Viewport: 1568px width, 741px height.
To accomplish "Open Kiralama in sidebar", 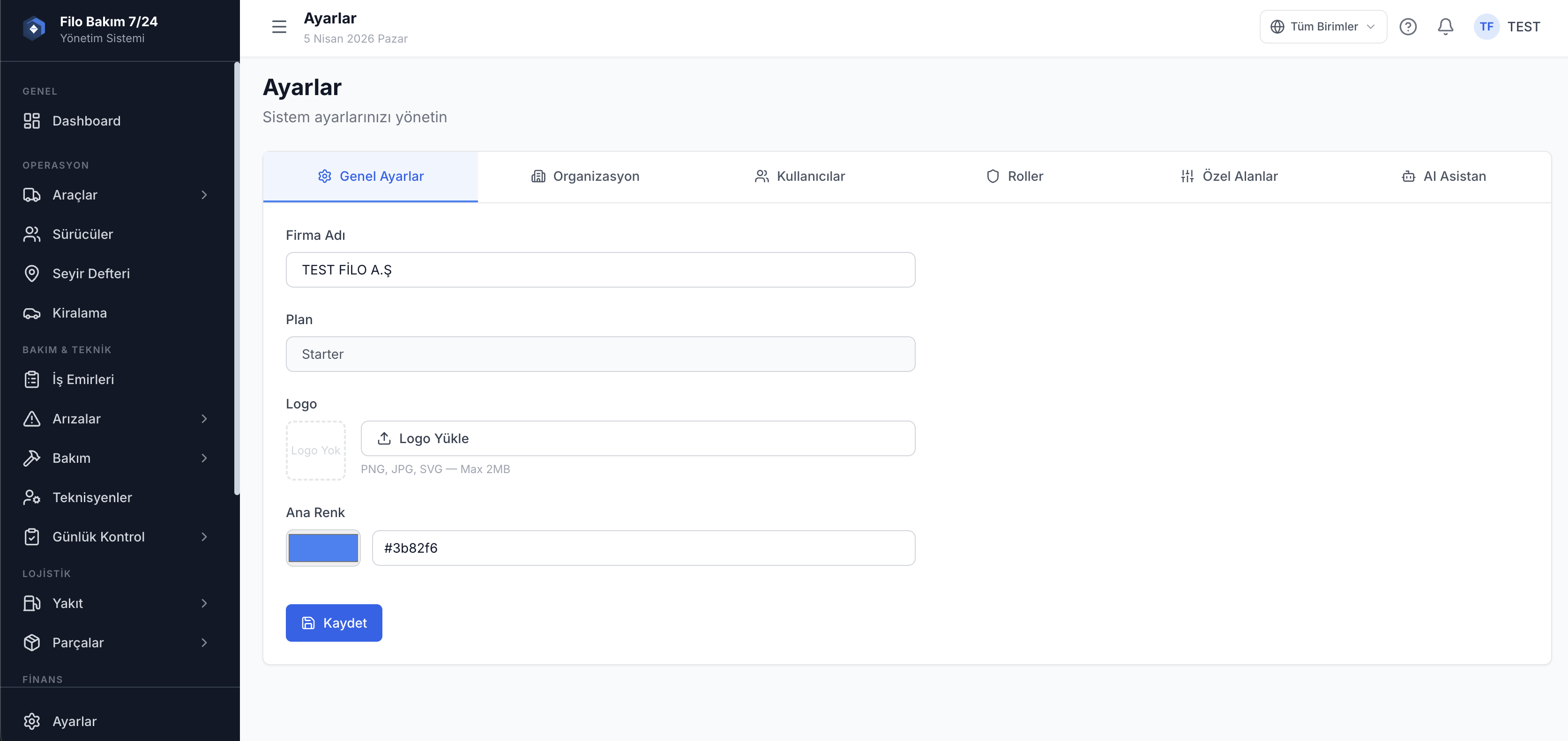I will (79, 313).
